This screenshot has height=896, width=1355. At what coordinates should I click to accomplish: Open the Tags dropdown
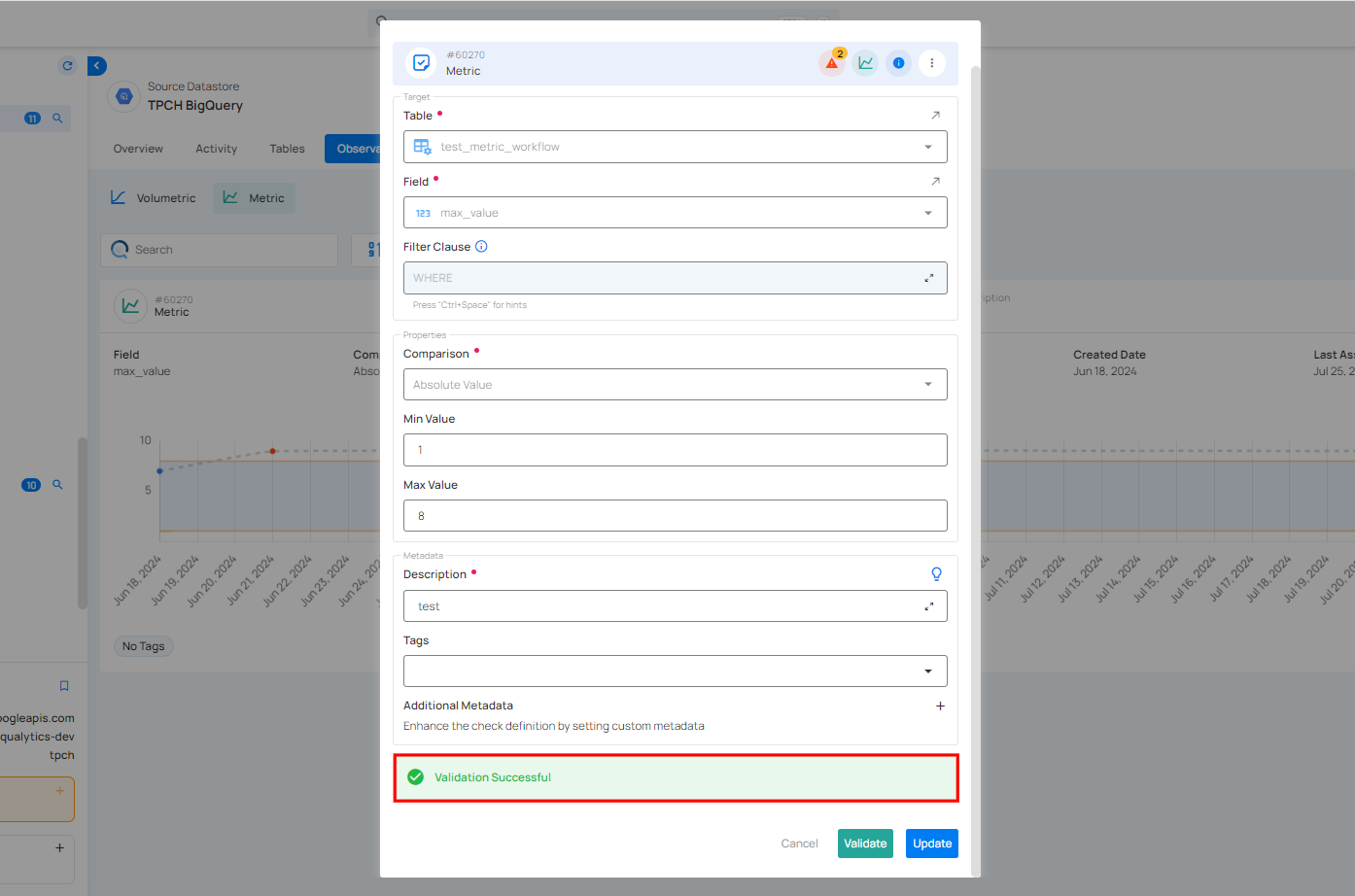[x=676, y=672]
